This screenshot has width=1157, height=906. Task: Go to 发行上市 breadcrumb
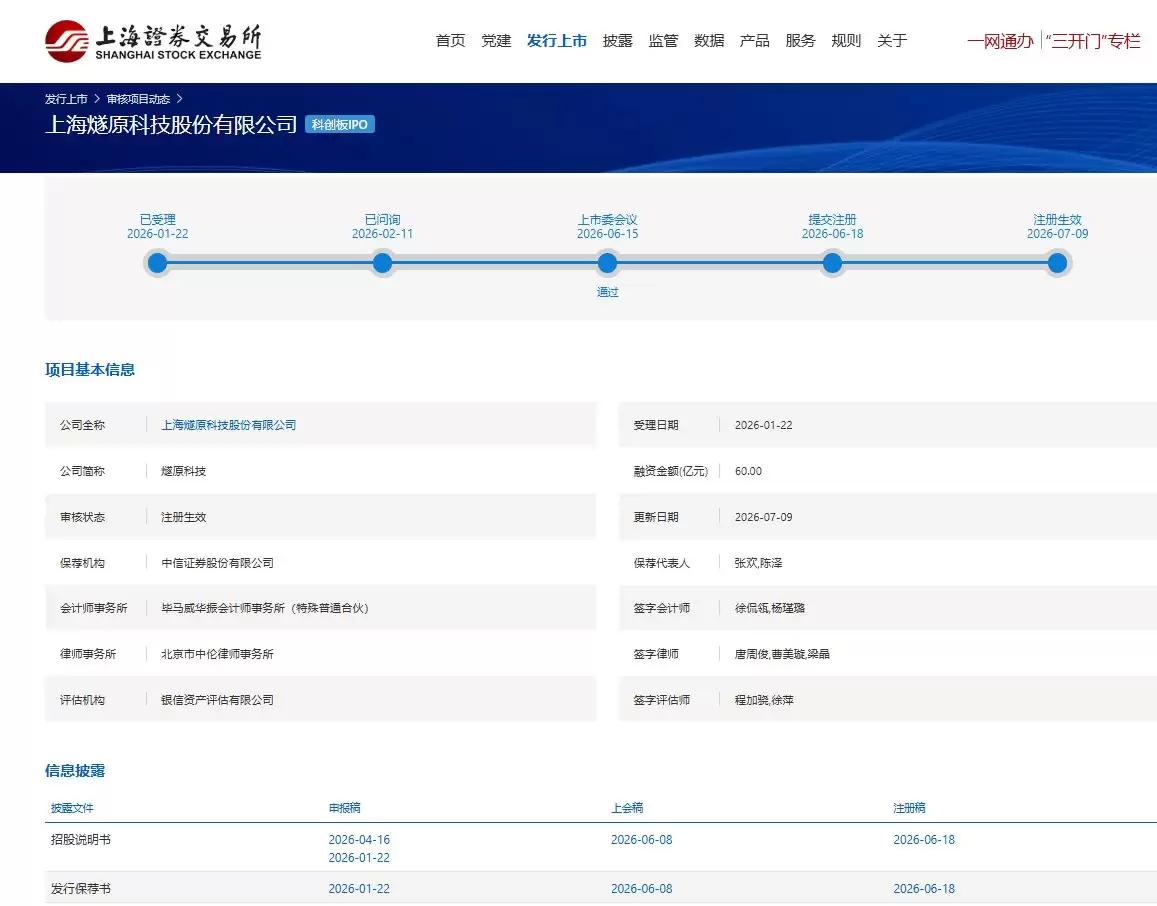[66, 99]
